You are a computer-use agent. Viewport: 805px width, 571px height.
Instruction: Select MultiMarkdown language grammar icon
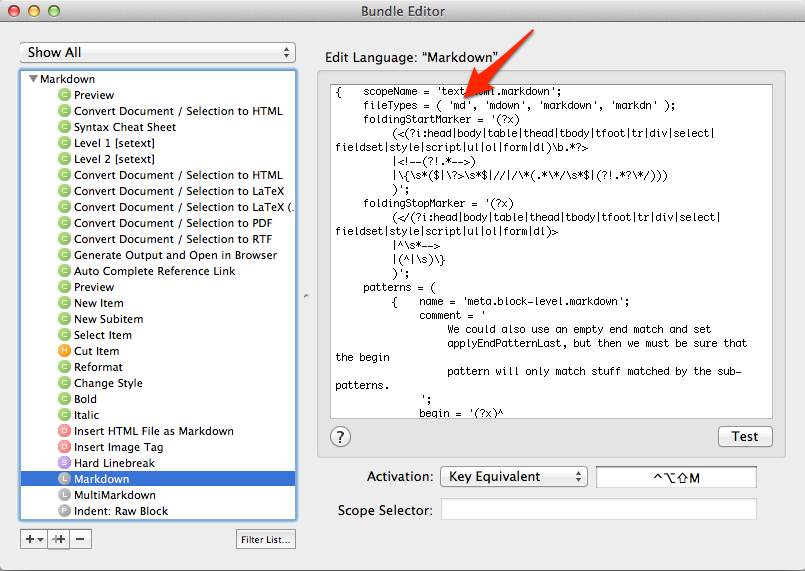coord(64,494)
